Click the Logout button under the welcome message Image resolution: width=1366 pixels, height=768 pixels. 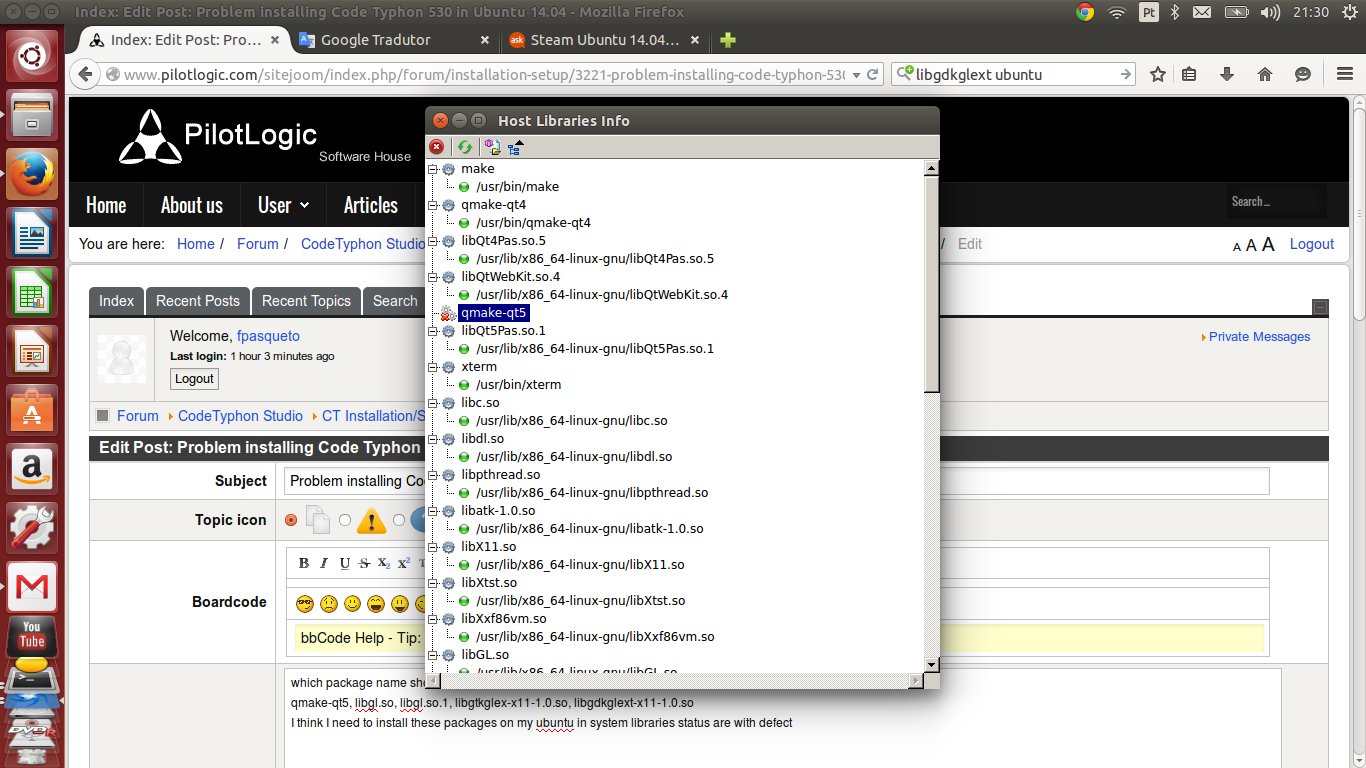click(x=194, y=379)
